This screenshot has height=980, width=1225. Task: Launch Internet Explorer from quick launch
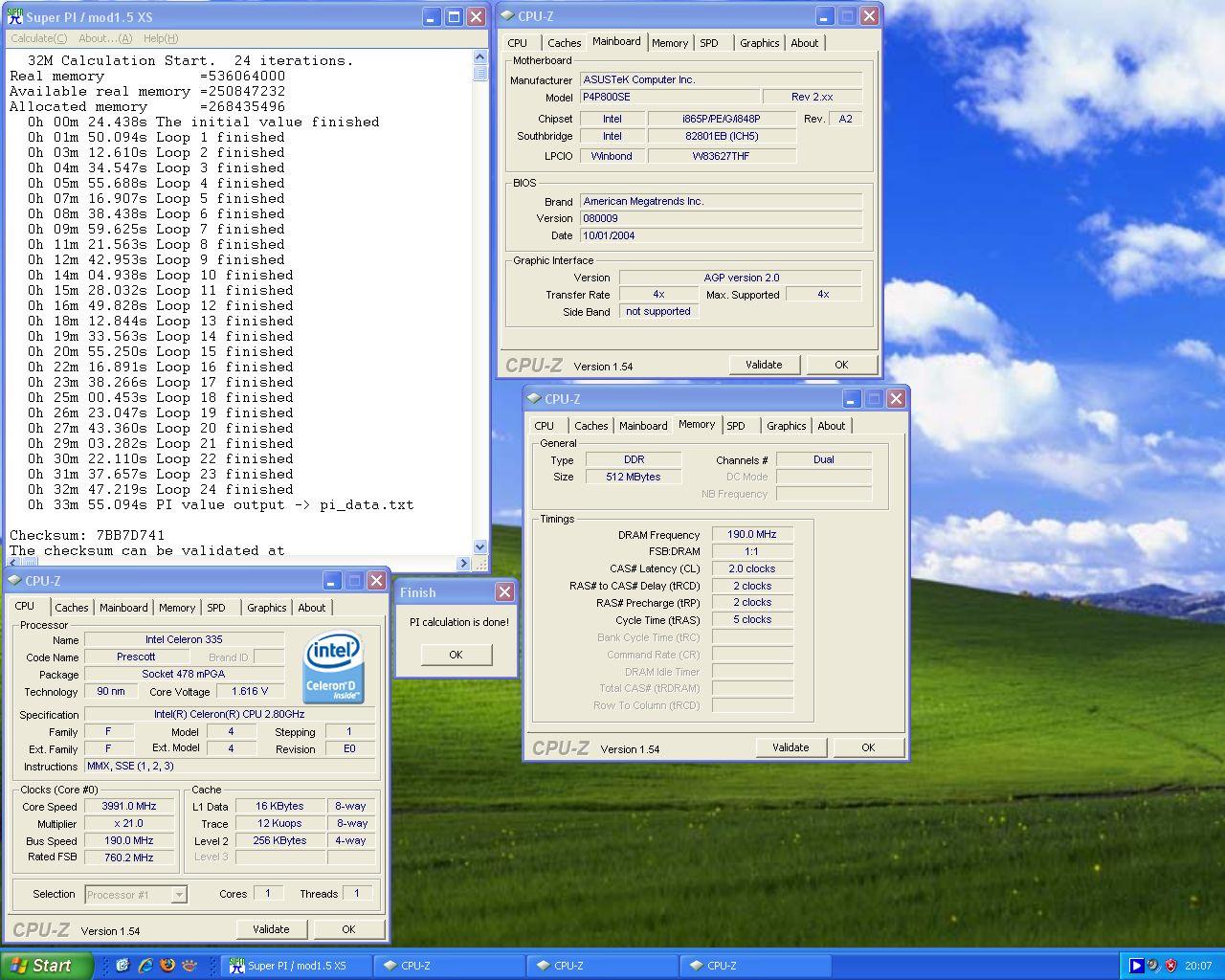point(145,965)
